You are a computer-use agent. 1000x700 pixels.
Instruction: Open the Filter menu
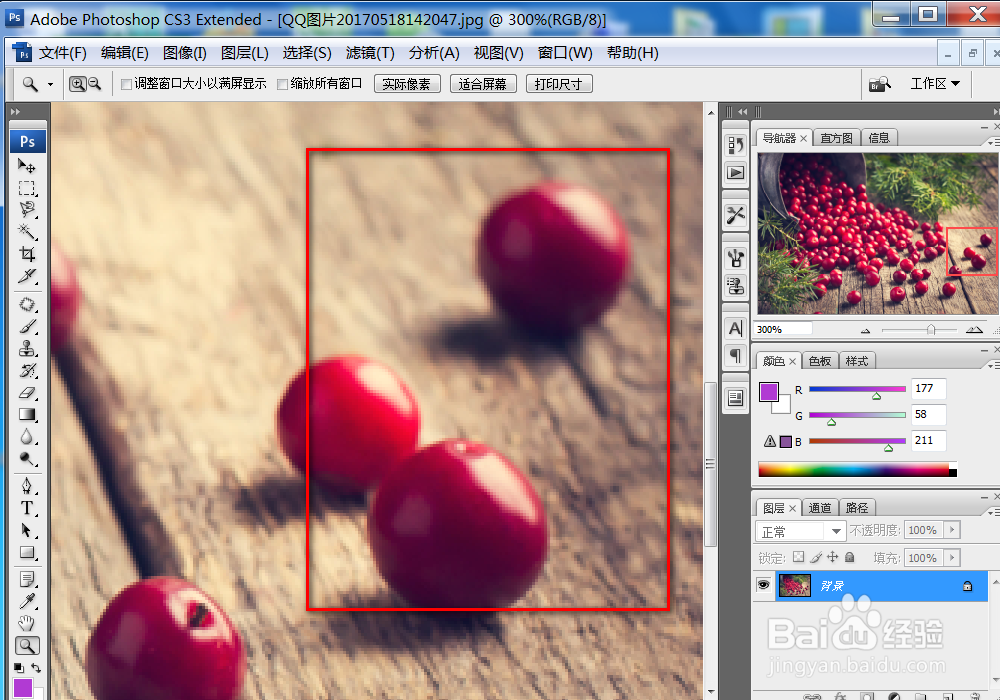point(370,53)
